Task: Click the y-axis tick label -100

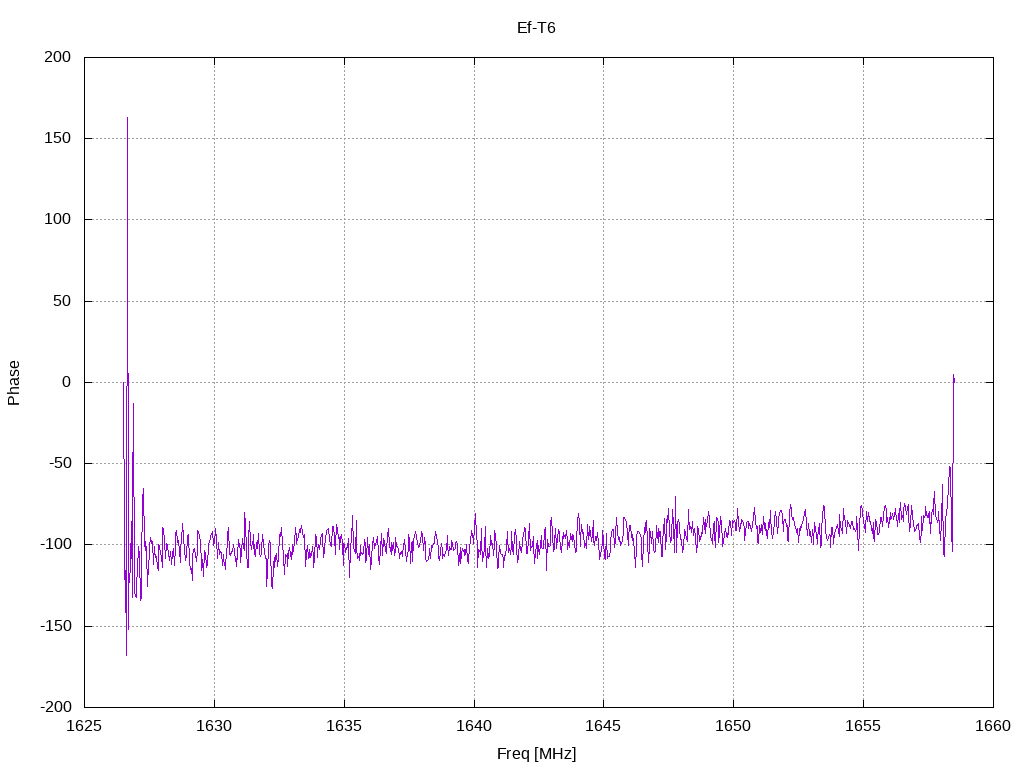Action: click(56, 544)
